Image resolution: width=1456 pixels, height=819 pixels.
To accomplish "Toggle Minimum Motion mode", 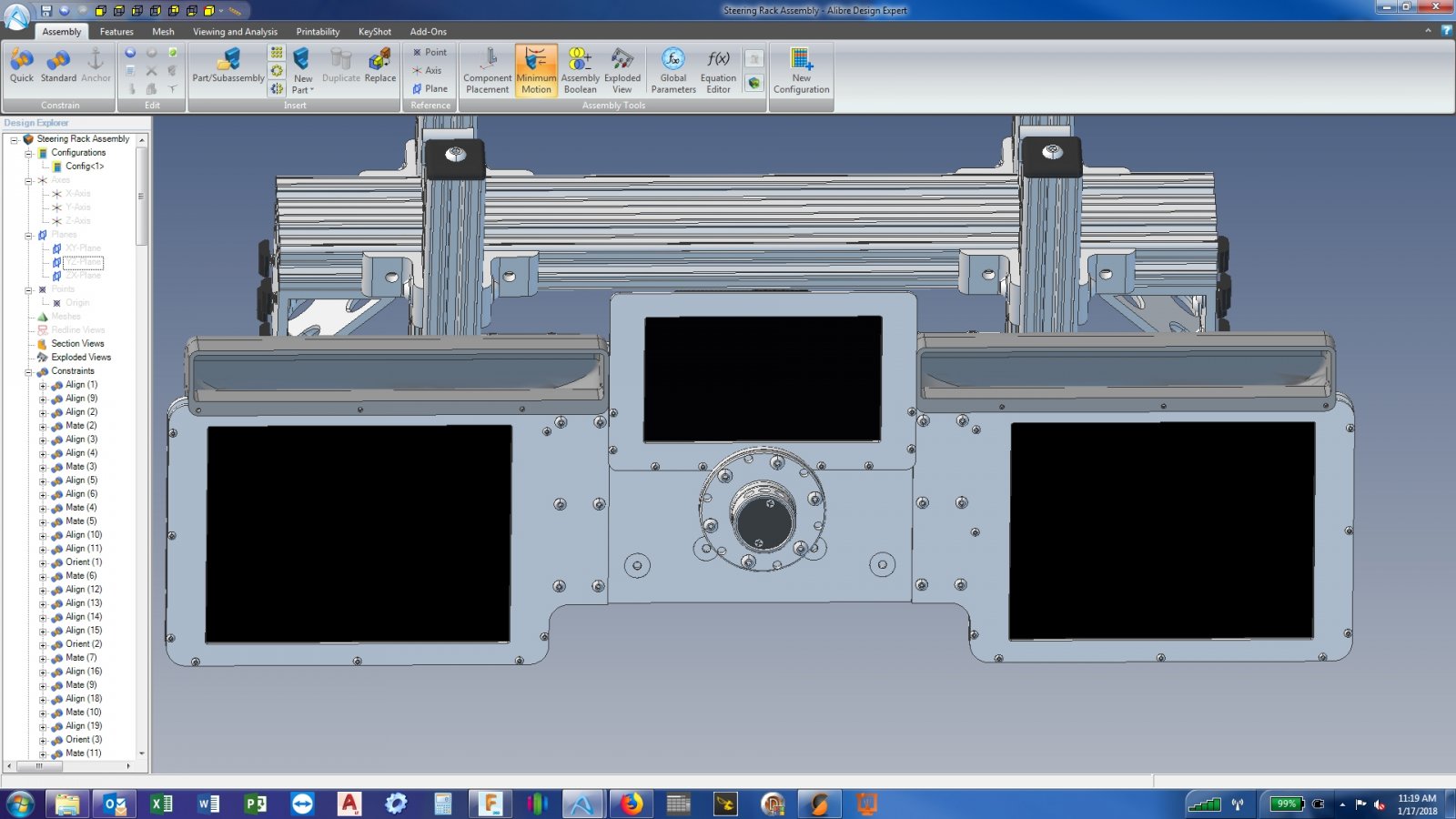I will (536, 71).
